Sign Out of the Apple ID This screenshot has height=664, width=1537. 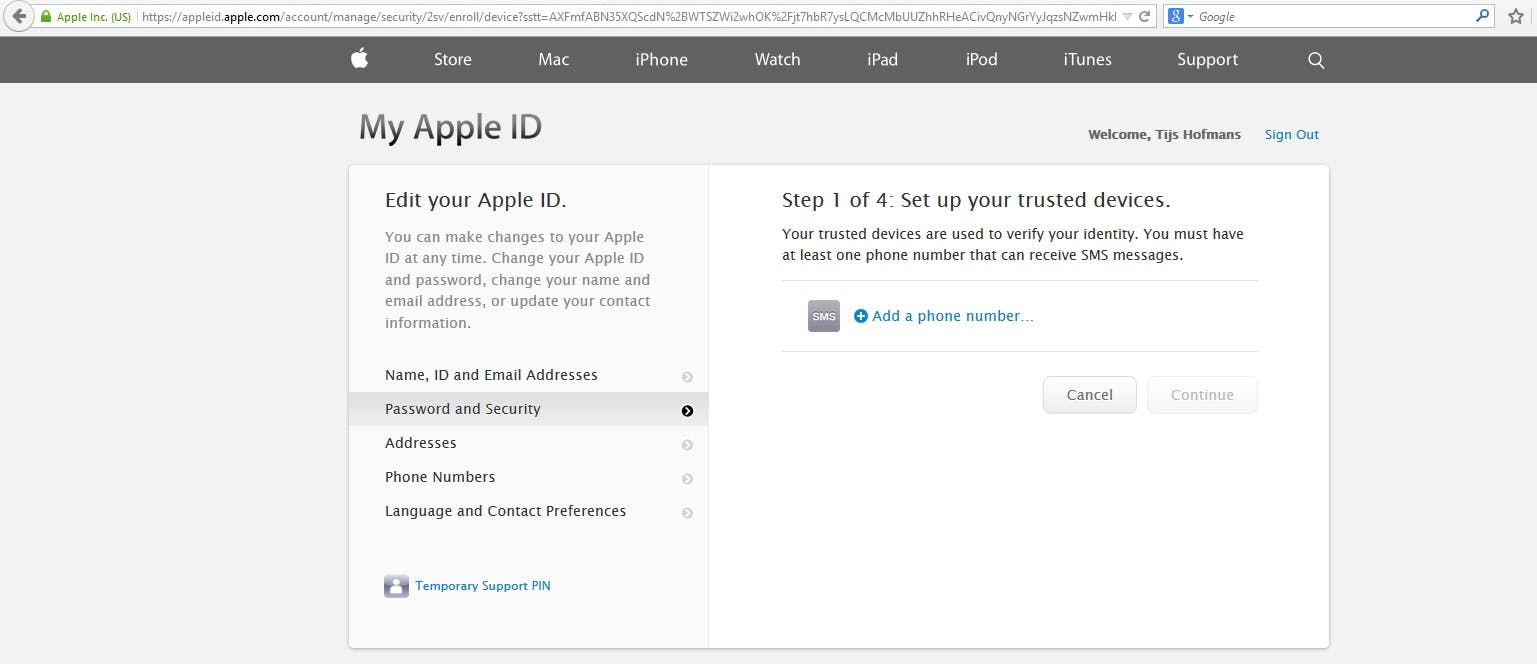(x=1291, y=135)
